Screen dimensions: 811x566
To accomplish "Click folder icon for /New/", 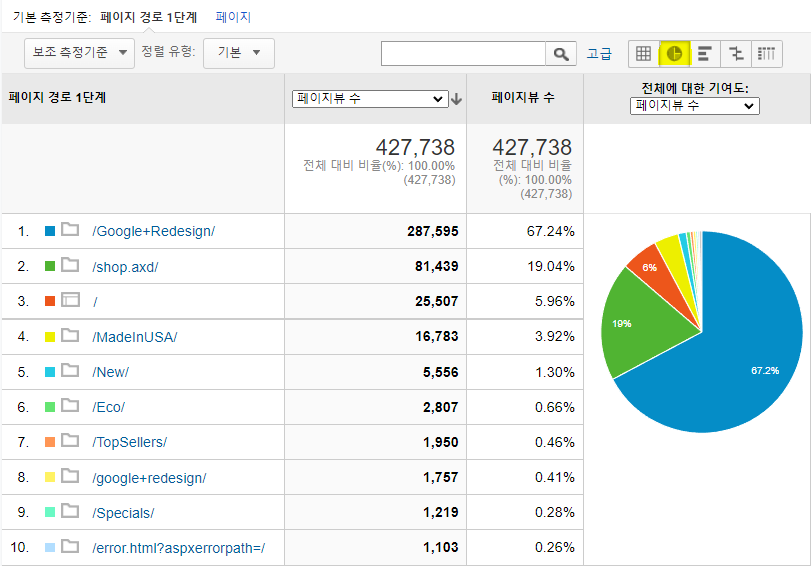I will pyautogui.click(x=70, y=370).
